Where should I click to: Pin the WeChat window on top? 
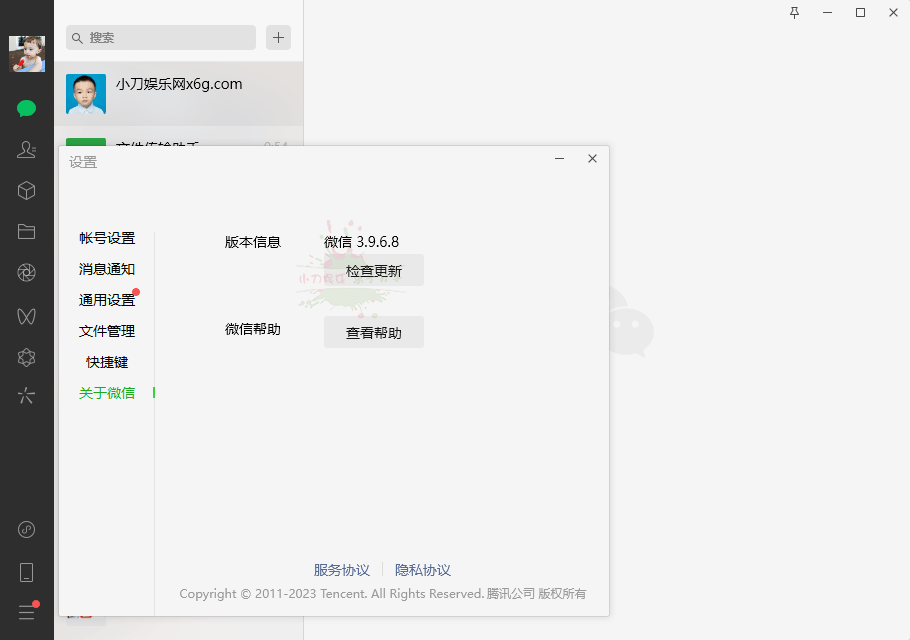pos(793,13)
